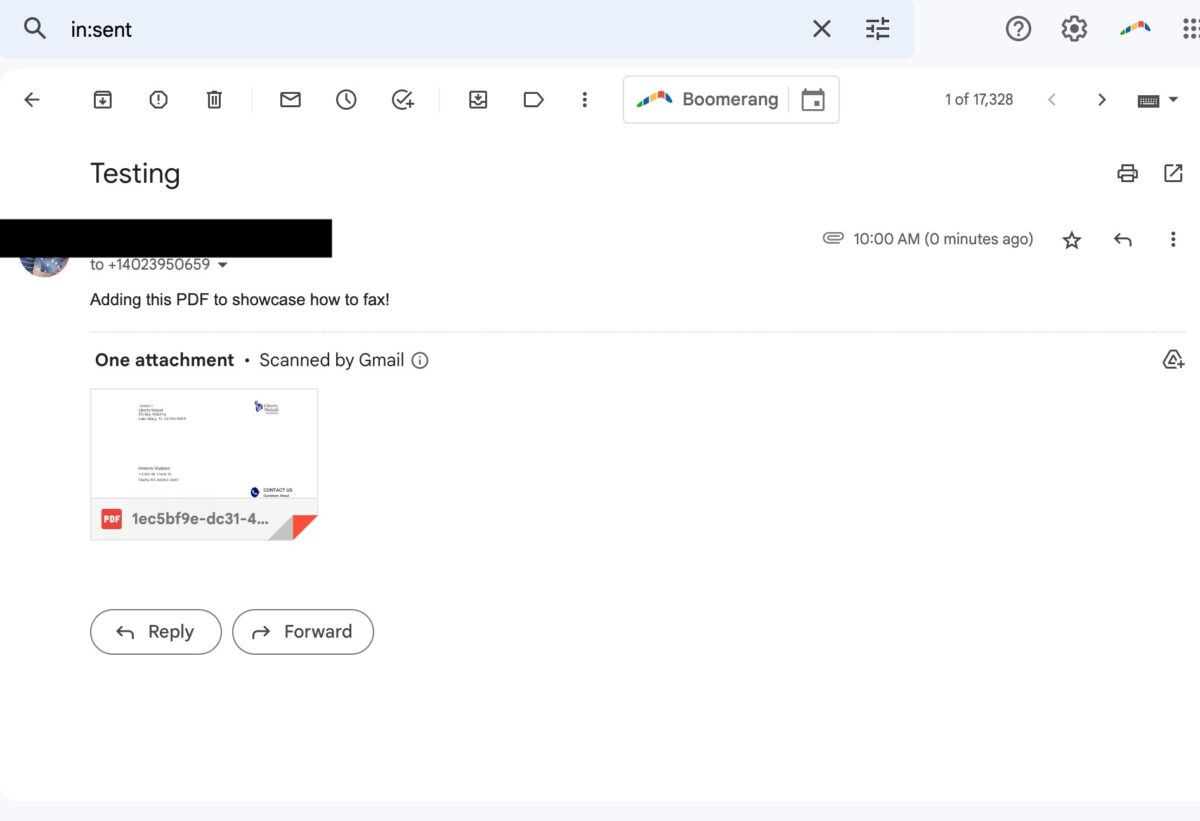Click the Testing subject heading
Viewport: 1200px width, 821px height.
[x=135, y=173]
